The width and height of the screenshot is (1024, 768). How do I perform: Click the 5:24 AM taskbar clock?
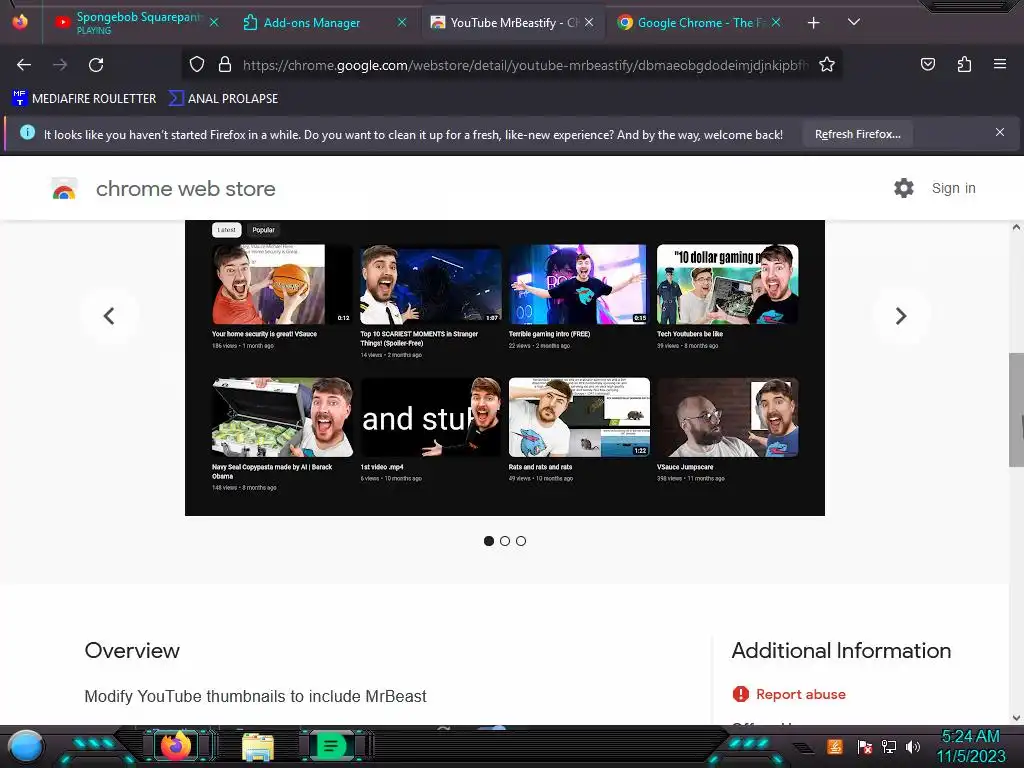pos(970,737)
